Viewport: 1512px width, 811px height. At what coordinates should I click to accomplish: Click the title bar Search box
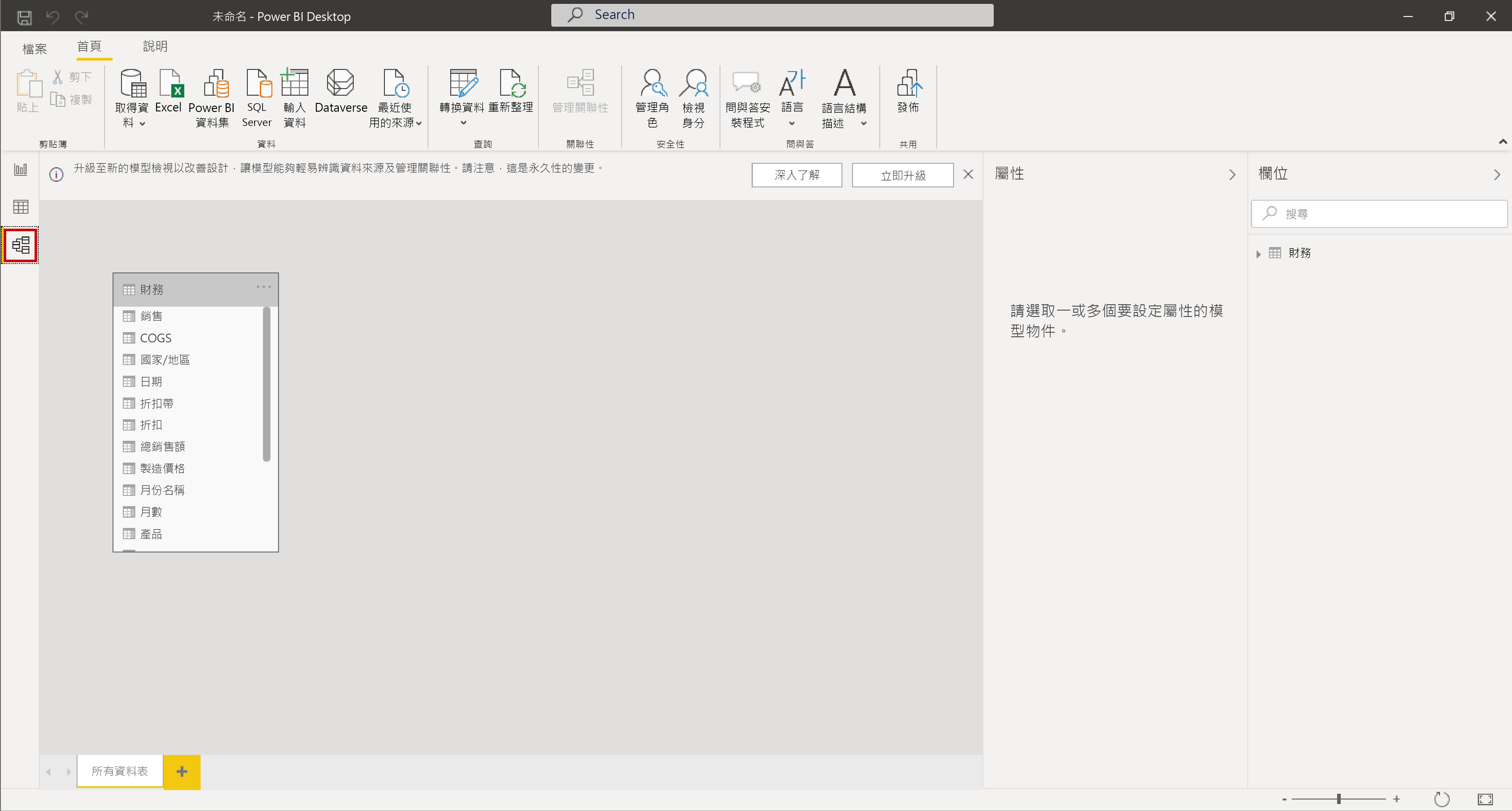(772, 15)
